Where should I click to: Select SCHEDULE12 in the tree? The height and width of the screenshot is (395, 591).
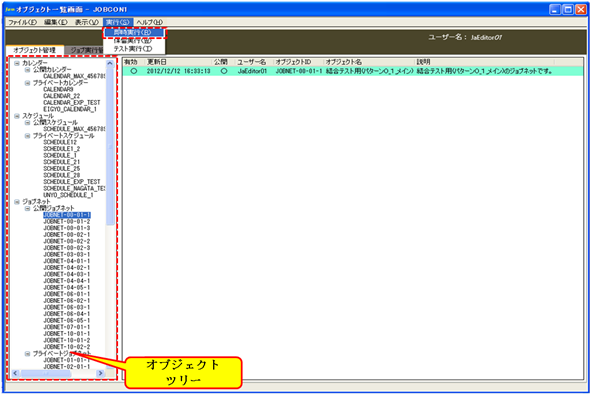pos(60,142)
